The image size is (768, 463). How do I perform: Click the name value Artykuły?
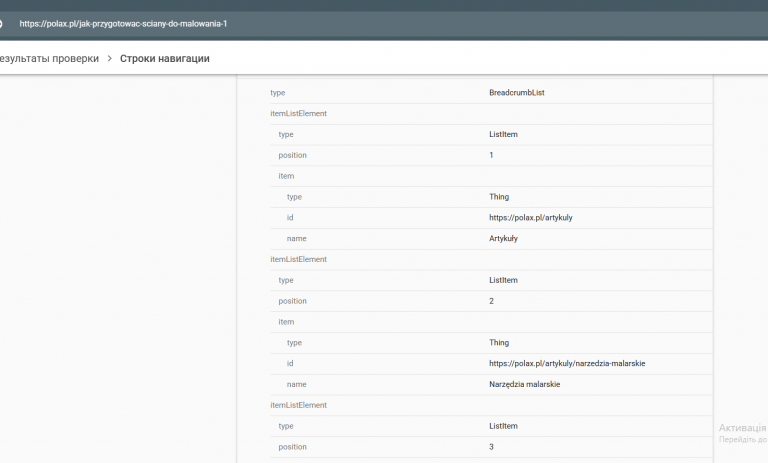pos(503,239)
